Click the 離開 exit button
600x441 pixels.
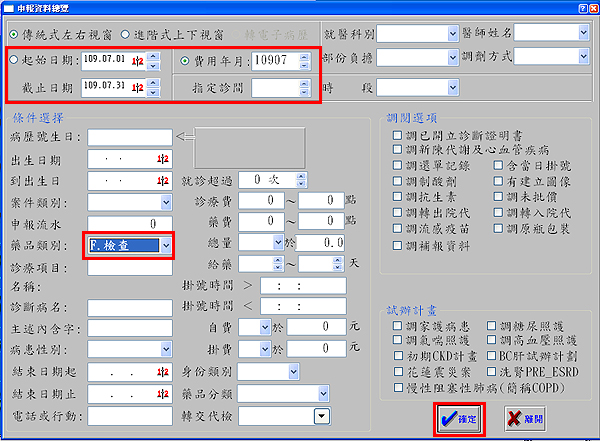(x=526, y=420)
